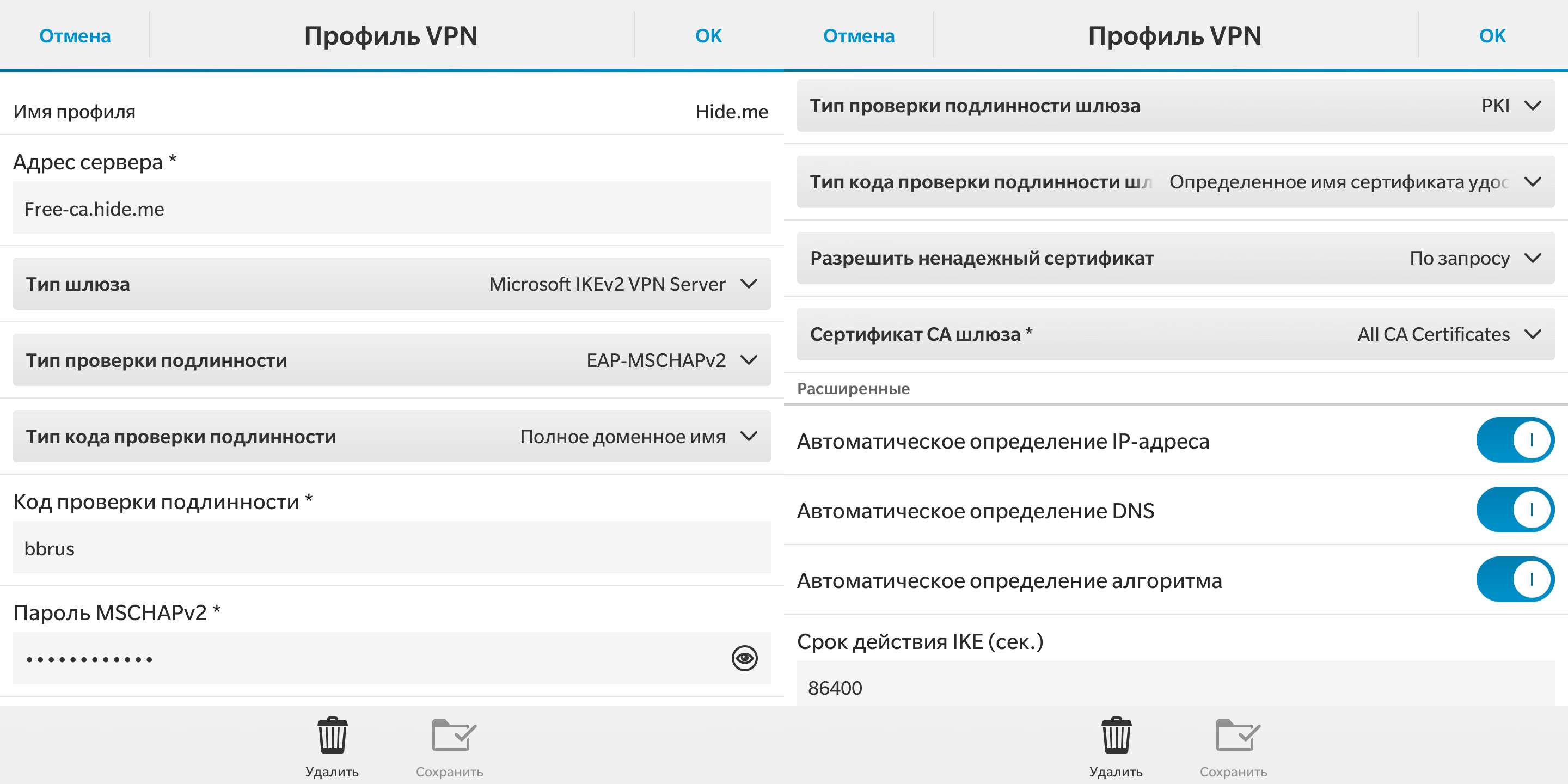Confirm with the right OK button

tap(1492, 36)
